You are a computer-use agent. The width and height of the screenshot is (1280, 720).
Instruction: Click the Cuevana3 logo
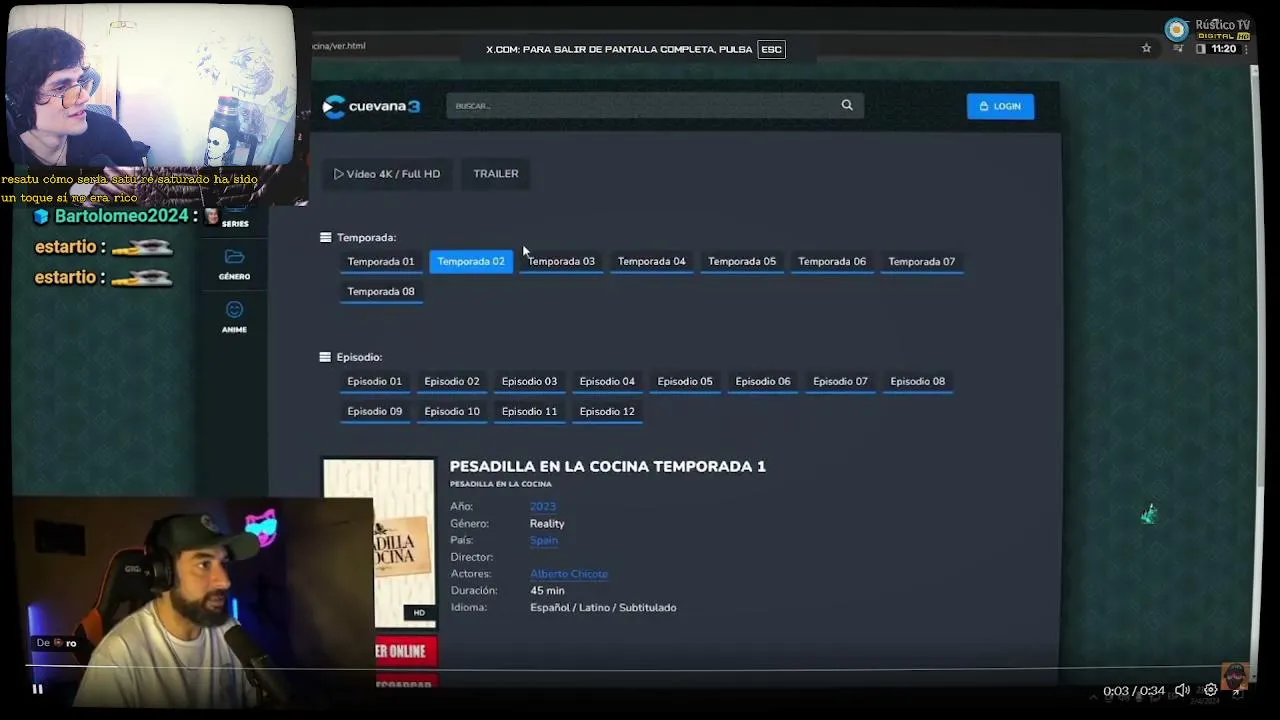pyautogui.click(x=372, y=106)
